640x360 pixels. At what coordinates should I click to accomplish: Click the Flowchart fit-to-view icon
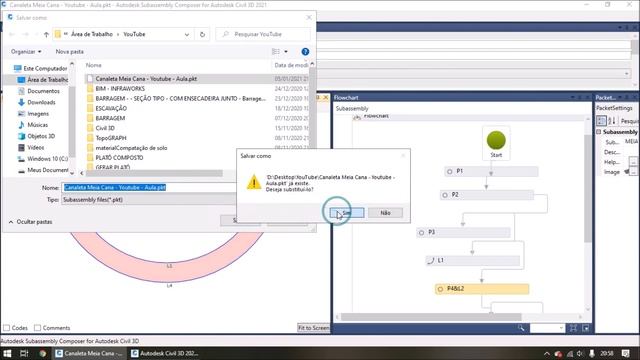pyautogui.click(x=573, y=328)
